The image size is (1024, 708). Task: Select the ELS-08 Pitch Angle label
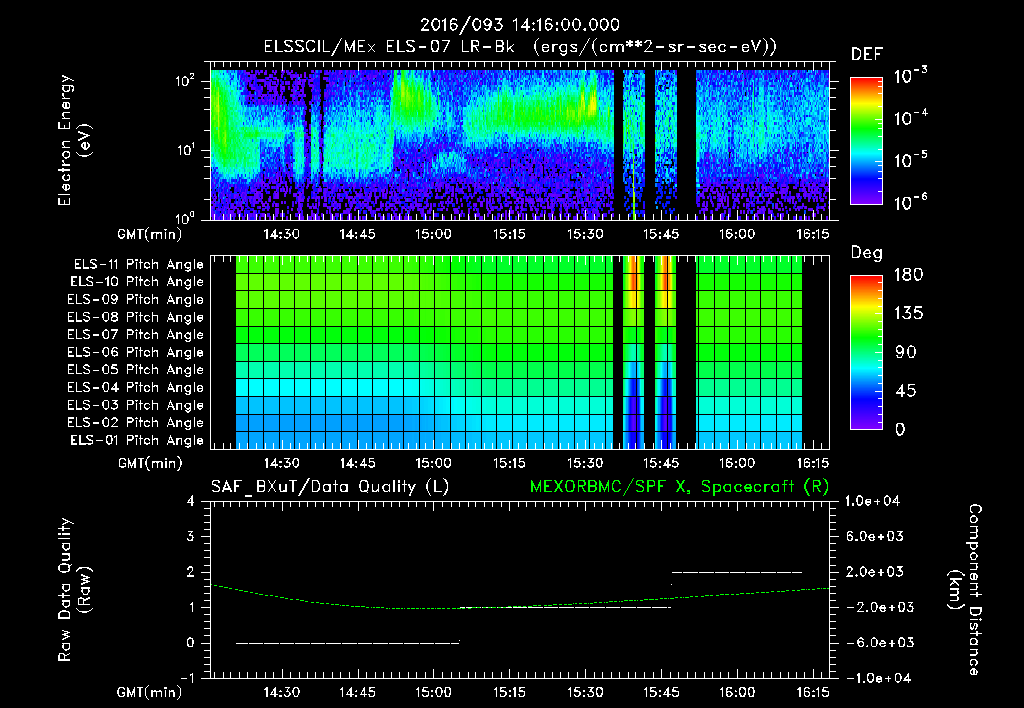tap(136, 317)
